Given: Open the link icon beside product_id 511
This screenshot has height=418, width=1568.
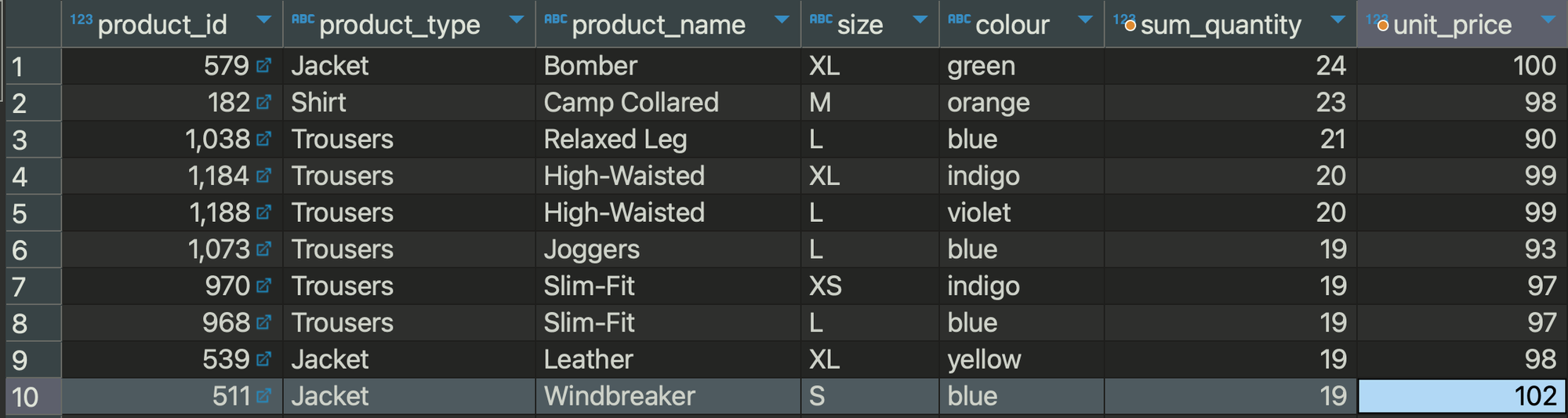Looking at the screenshot, I should 263,396.
